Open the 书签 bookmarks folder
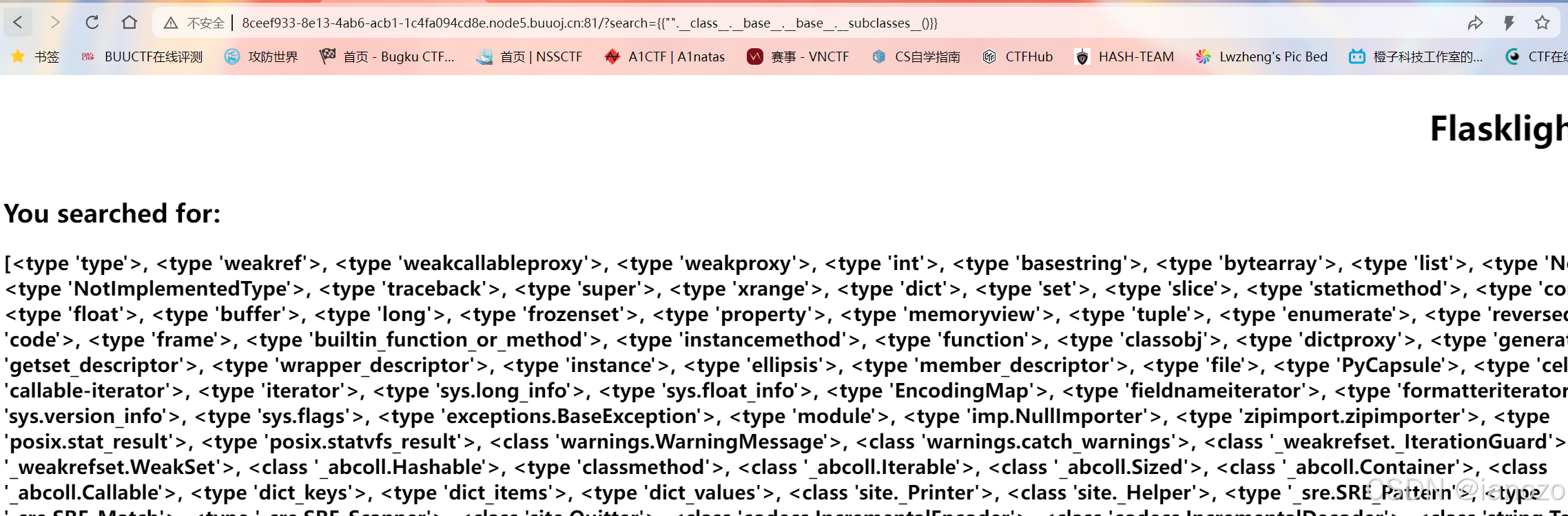Screen dimensions: 1568x516 pos(36,56)
